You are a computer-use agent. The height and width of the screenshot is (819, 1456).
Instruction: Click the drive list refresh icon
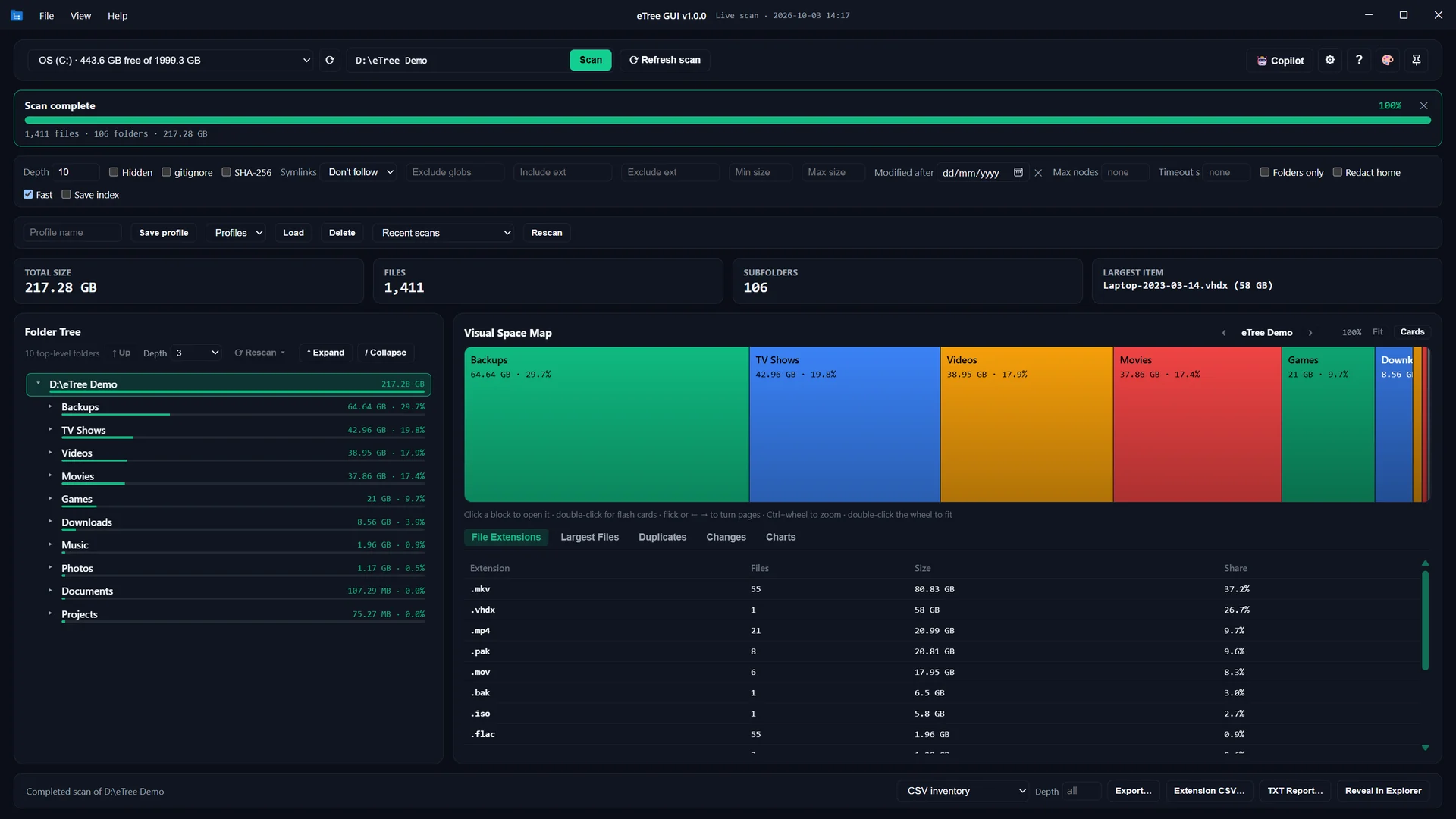[x=330, y=60]
